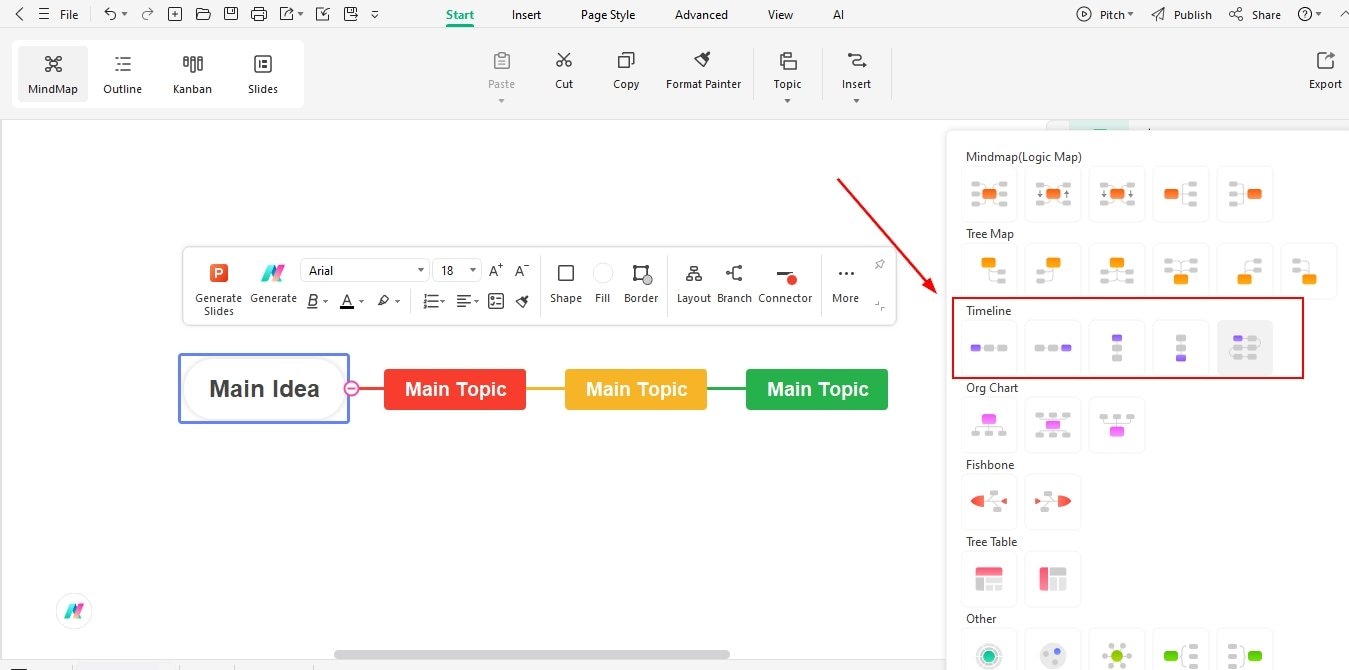Screen dimensions: 1349x670
Task: Open the Connector tool on the floating toolbar
Action: [x=785, y=285]
